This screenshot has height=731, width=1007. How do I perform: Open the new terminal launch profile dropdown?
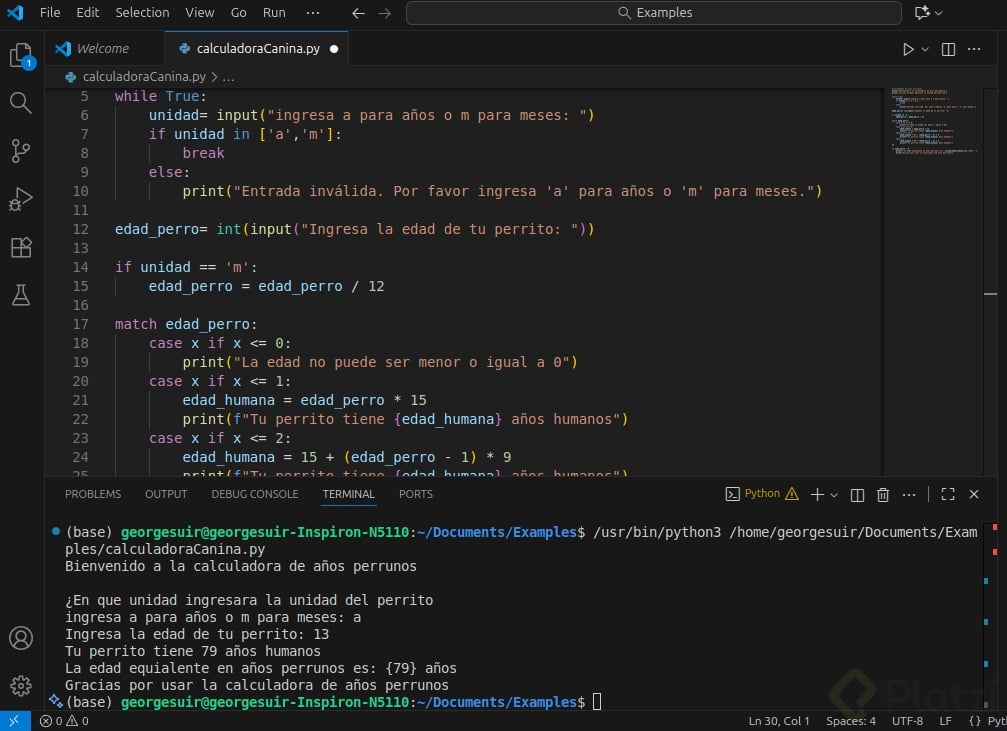pyautogui.click(x=834, y=494)
